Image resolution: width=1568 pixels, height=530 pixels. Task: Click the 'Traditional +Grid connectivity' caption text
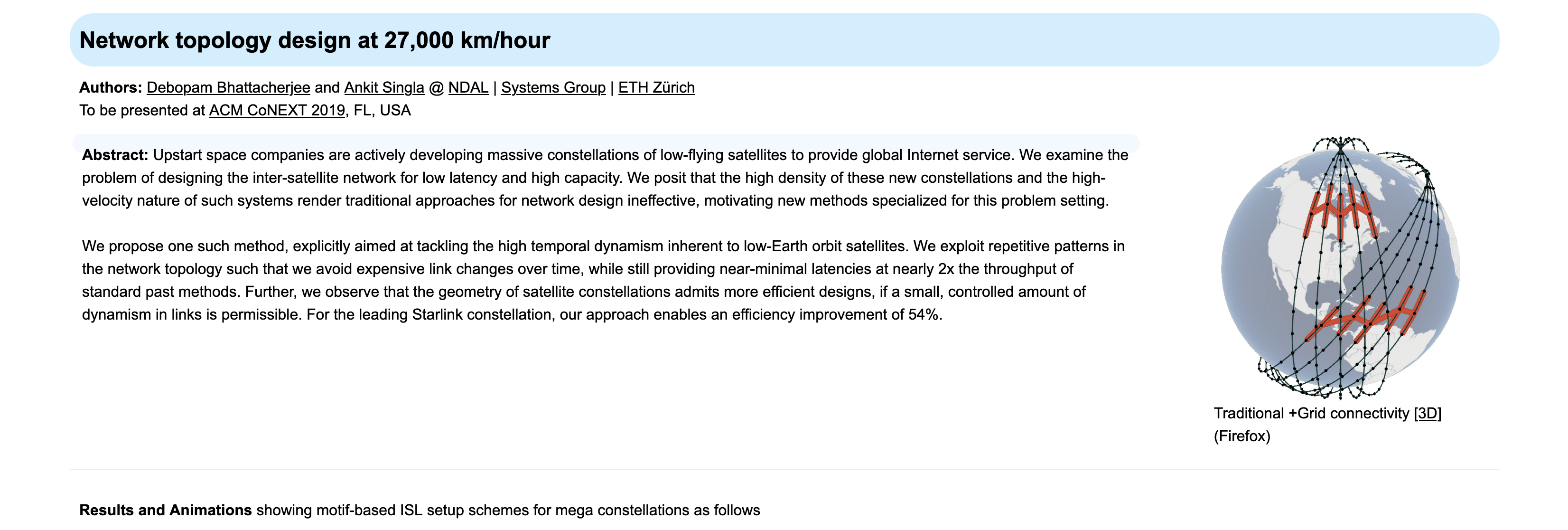coord(1311,414)
